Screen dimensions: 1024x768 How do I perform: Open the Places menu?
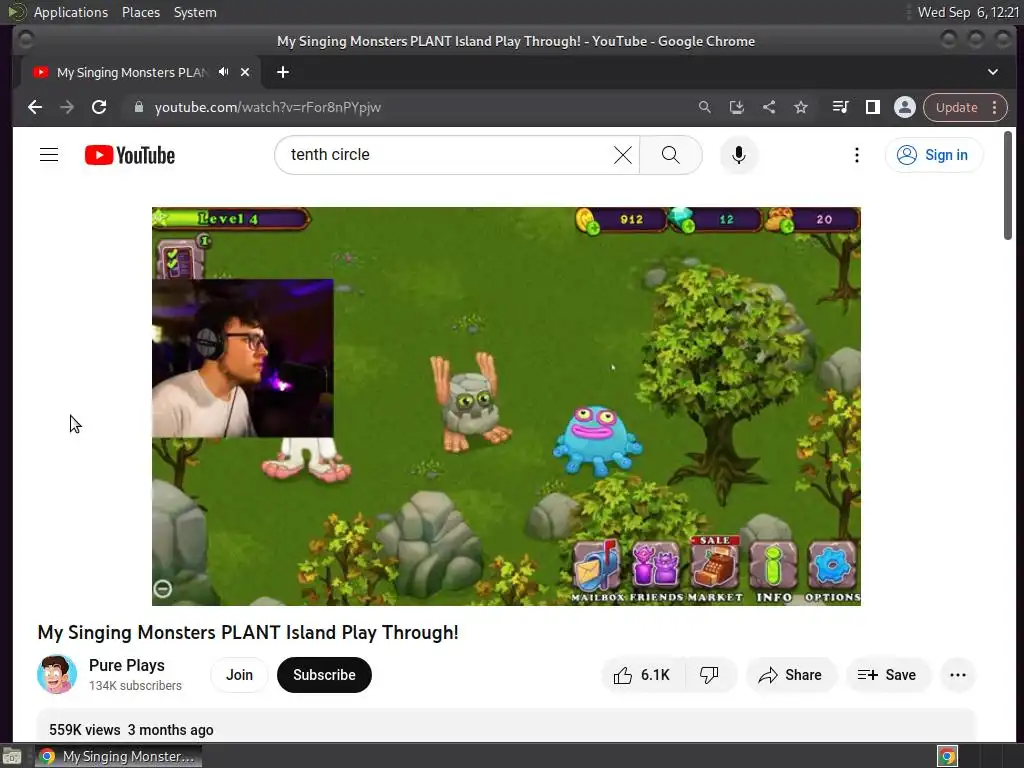(x=141, y=12)
